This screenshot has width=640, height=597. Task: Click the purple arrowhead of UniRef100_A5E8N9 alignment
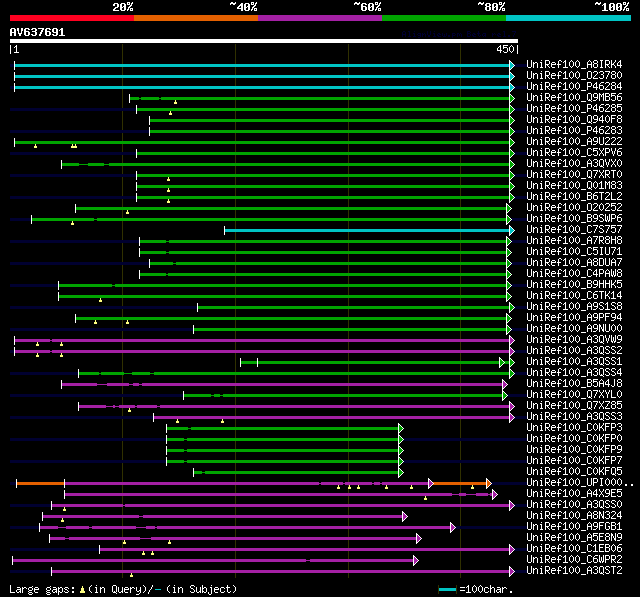[418, 539]
